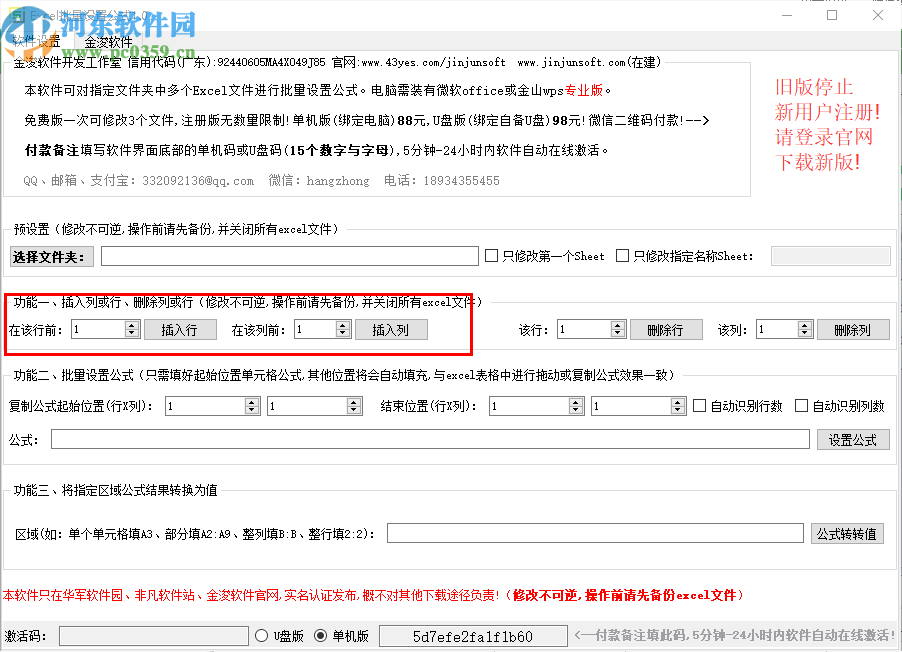Open the 金浚软件 menu
The height and width of the screenshot is (652, 902).
(111, 41)
